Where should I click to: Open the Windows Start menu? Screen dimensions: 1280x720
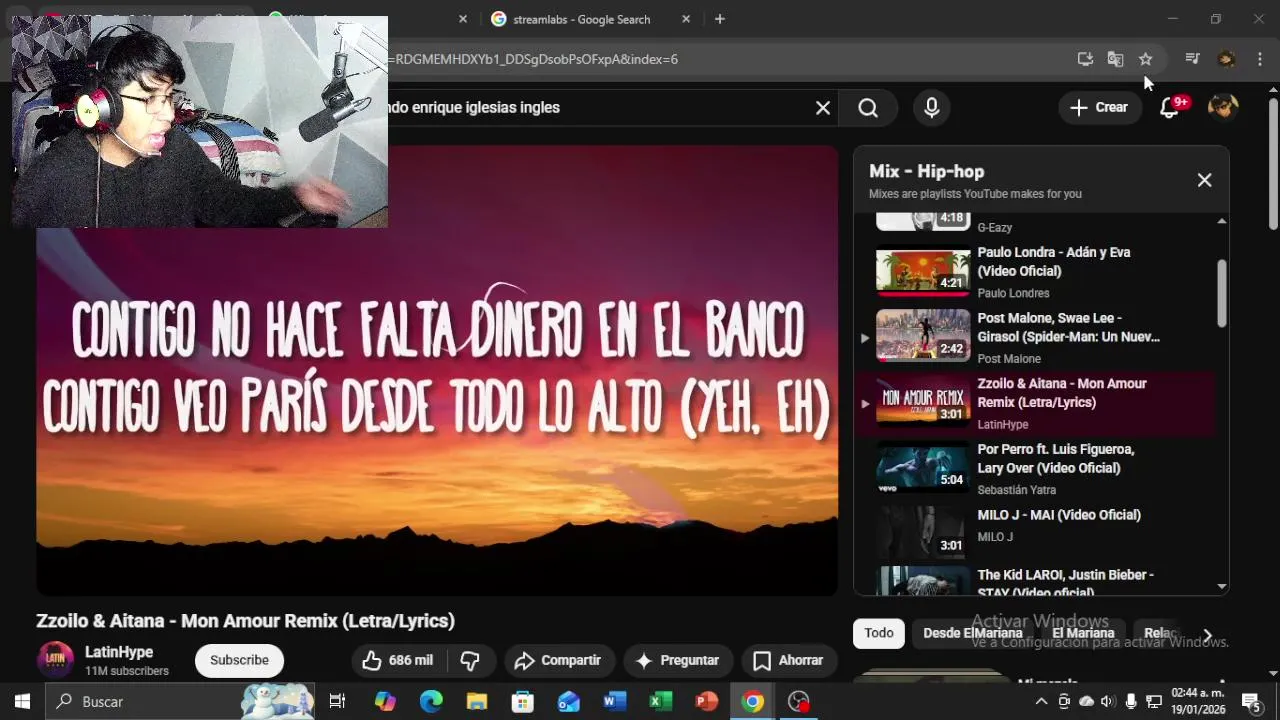(x=22, y=701)
